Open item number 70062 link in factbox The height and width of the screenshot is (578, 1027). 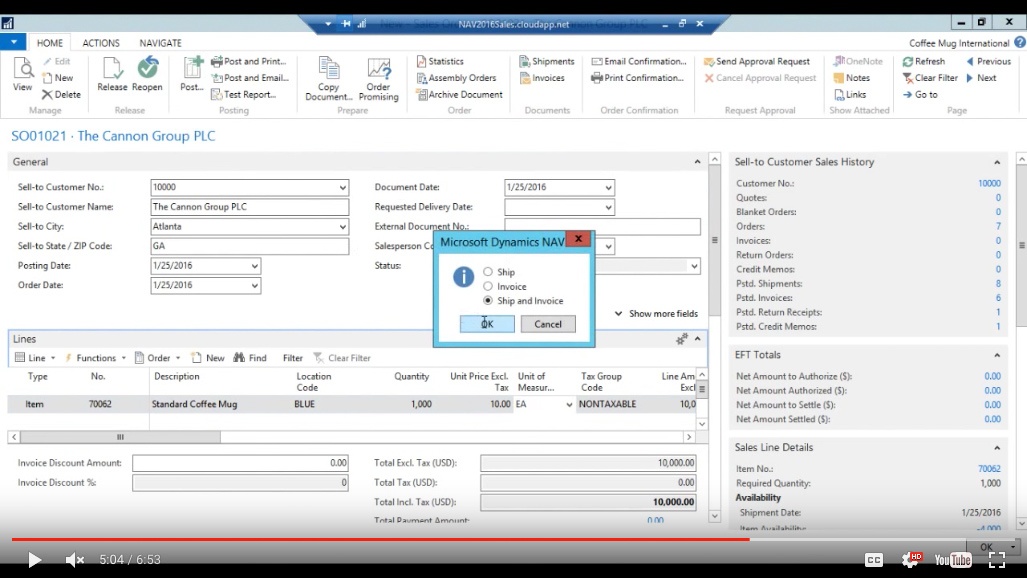coord(989,469)
